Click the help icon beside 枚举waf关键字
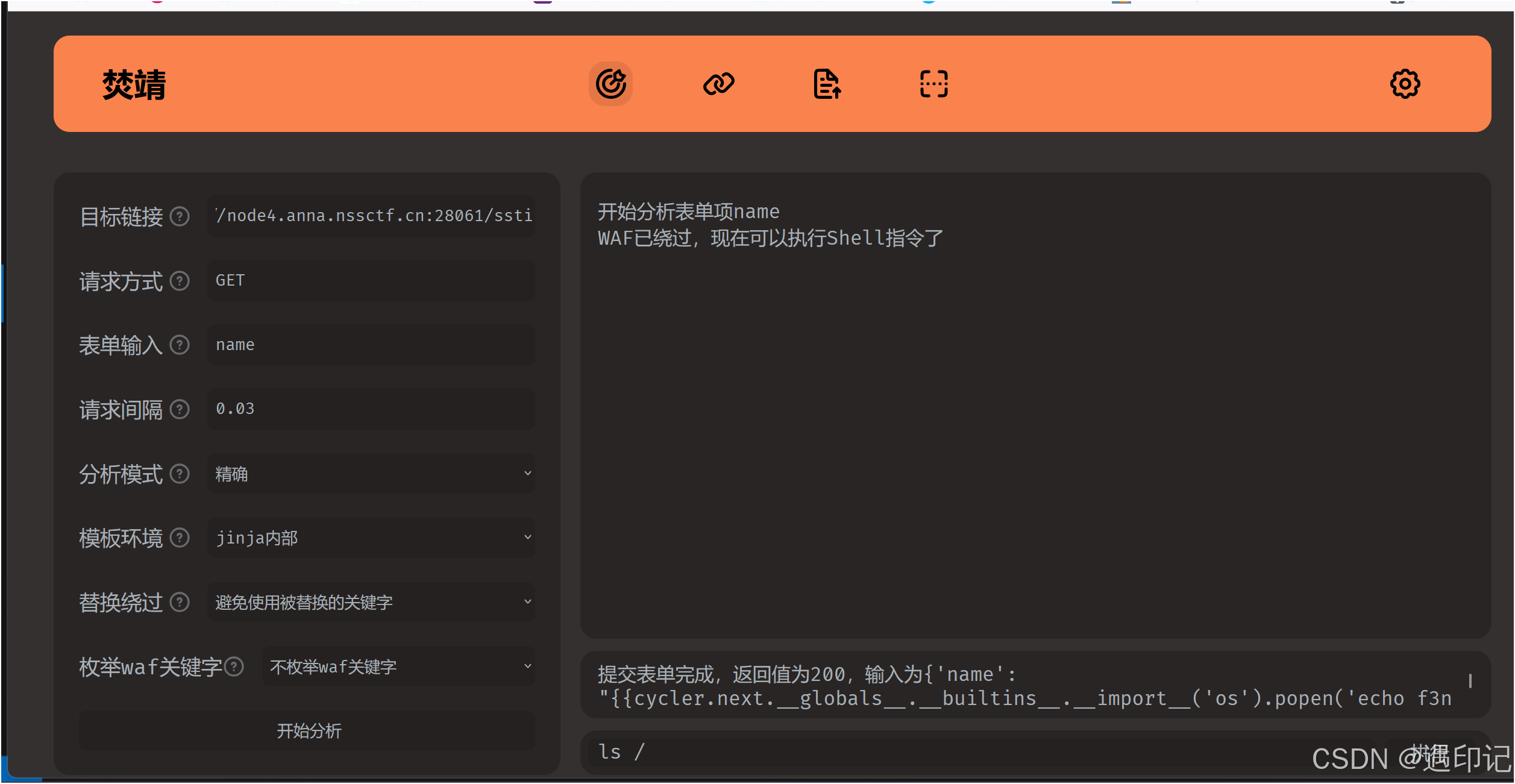This screenshot has width=1515, height=784. 234,666
